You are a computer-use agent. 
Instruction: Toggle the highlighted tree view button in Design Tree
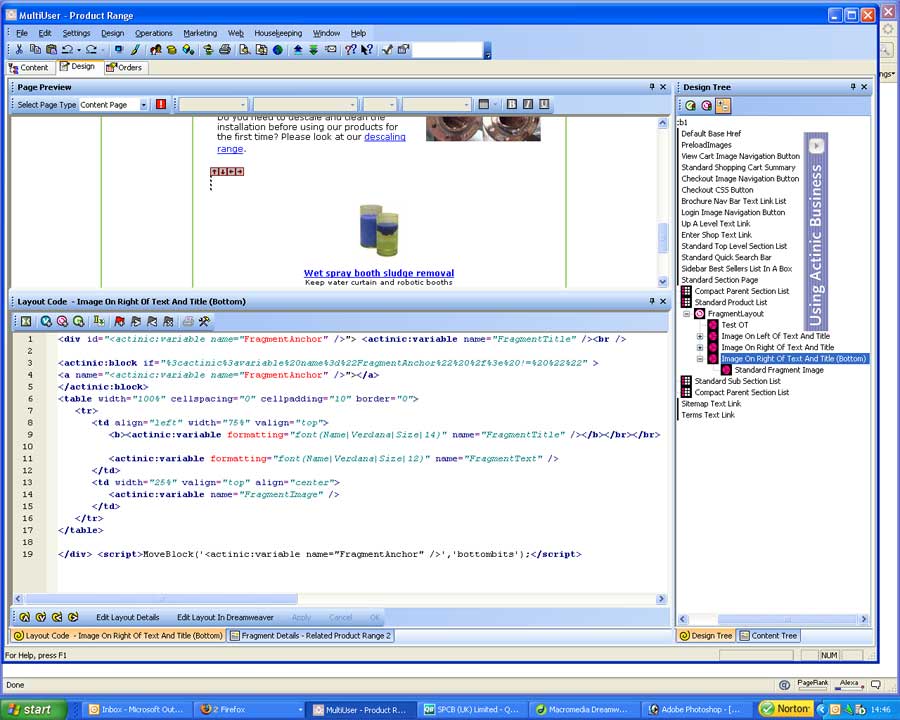coord(723,105)
